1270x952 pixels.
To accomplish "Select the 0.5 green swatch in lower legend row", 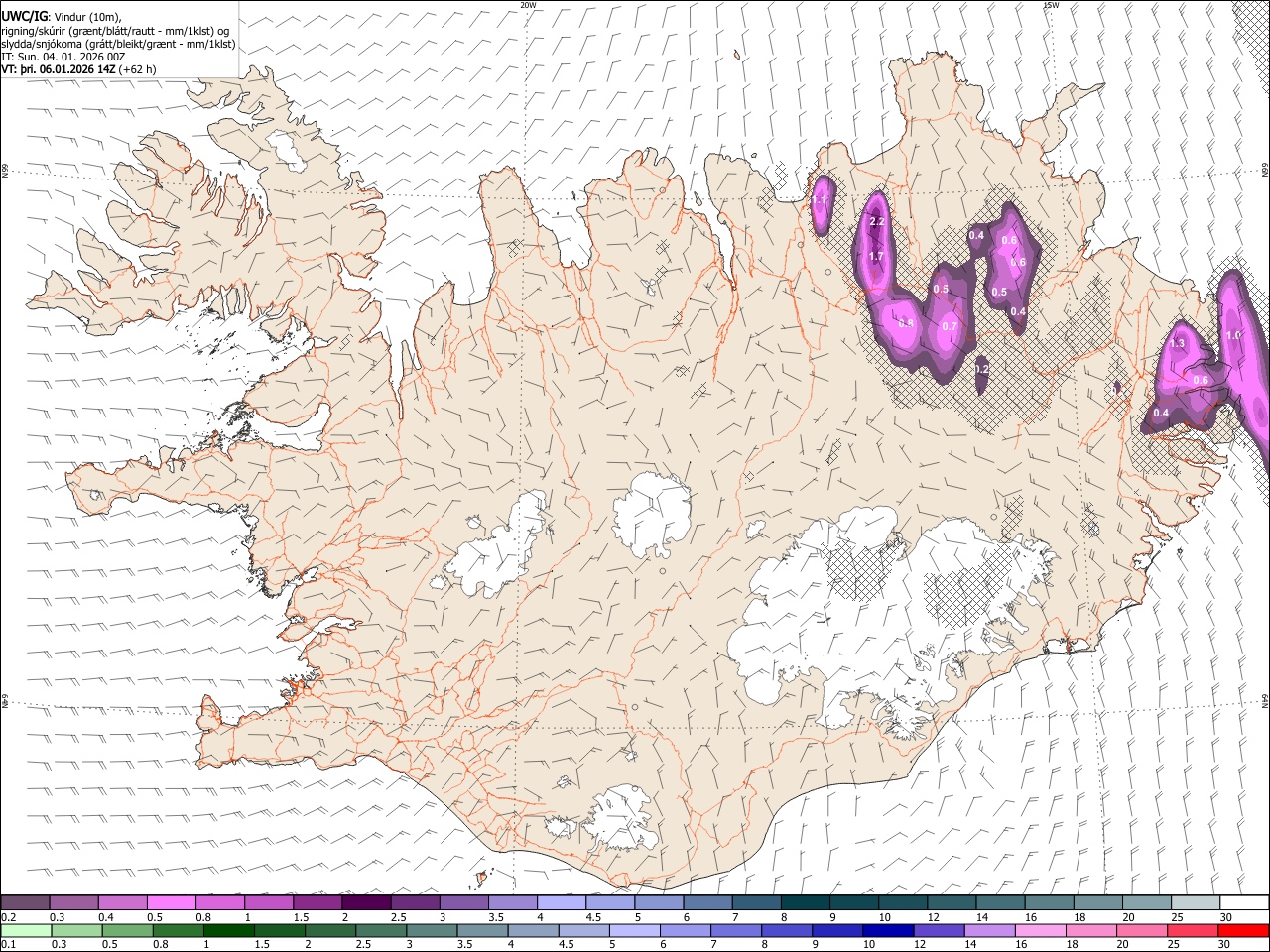I will pyautogui.click(x=127, y=930).
